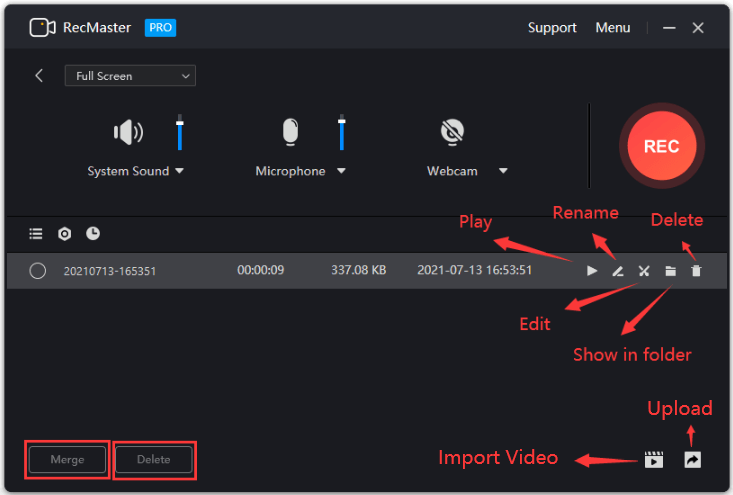Click the file name 20210713-165351

[110, 271]
